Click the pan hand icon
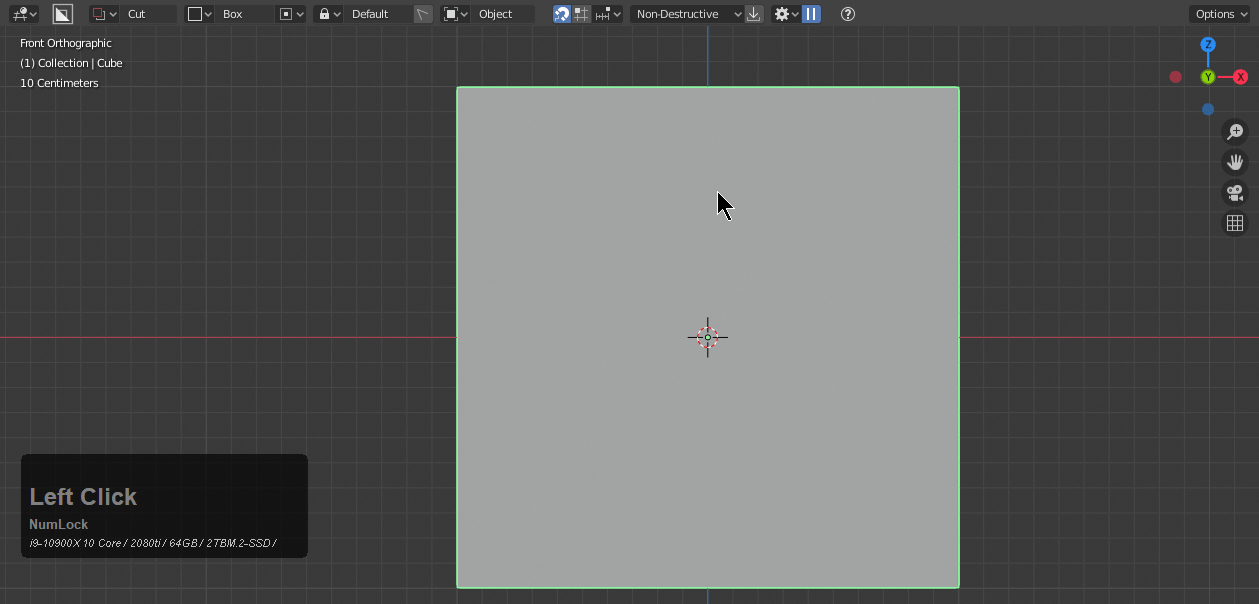 [x=1235, y=162]
